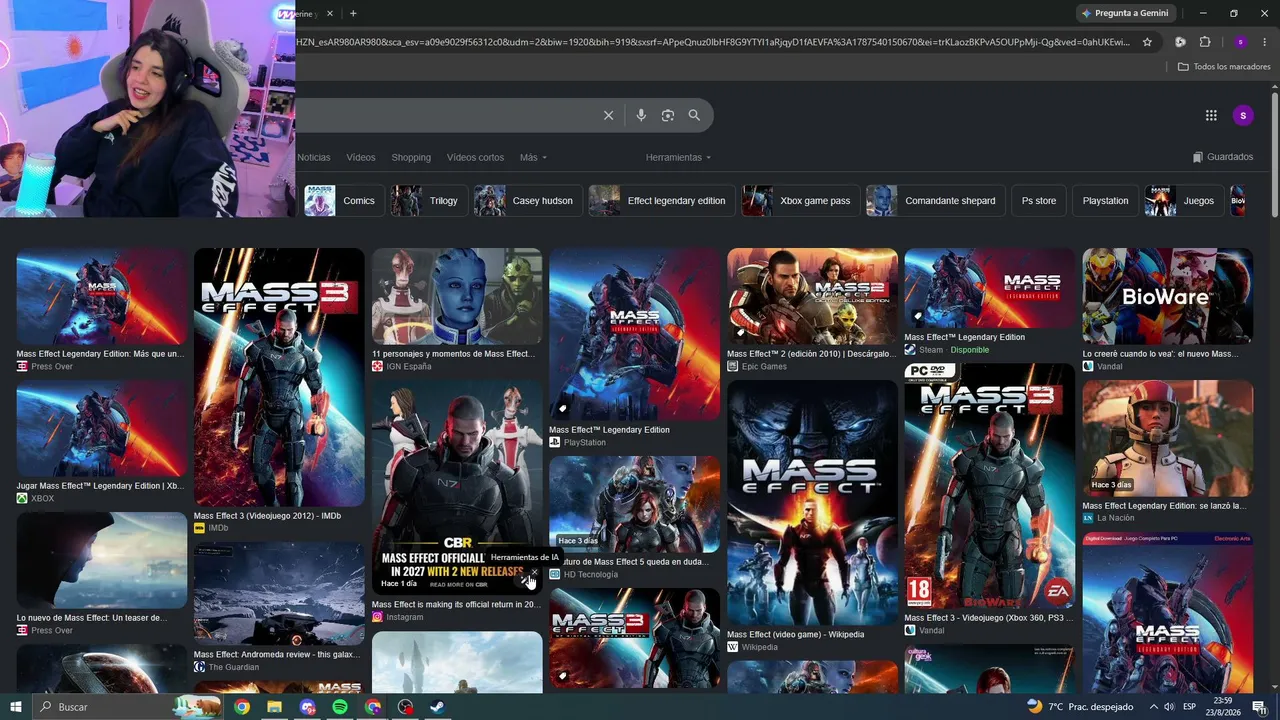Open the Windows Start menu
1280x720 pixels.
[17, 707]
